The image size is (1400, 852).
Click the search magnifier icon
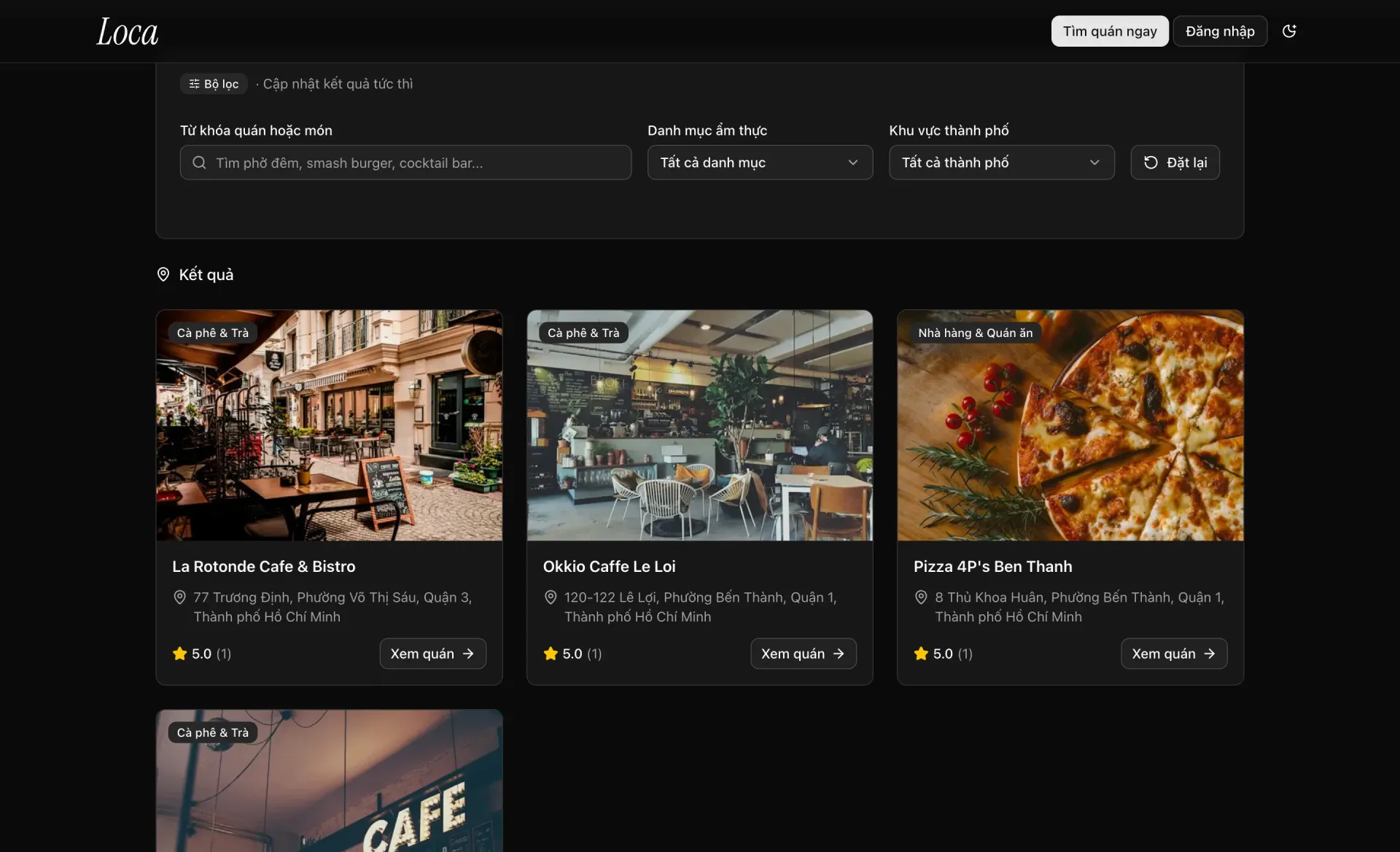click(x=199, y=162)
